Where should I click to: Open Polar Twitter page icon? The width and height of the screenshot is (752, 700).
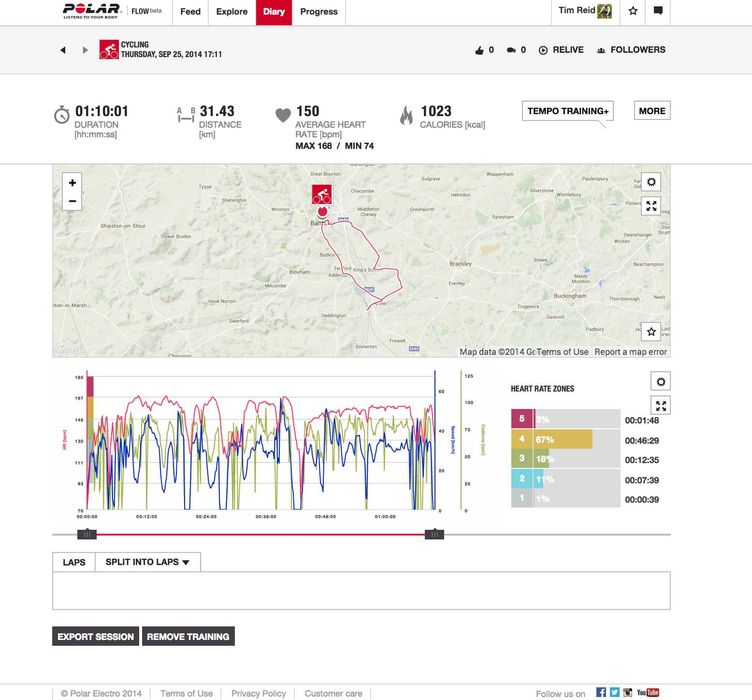(x=614, y=692)
